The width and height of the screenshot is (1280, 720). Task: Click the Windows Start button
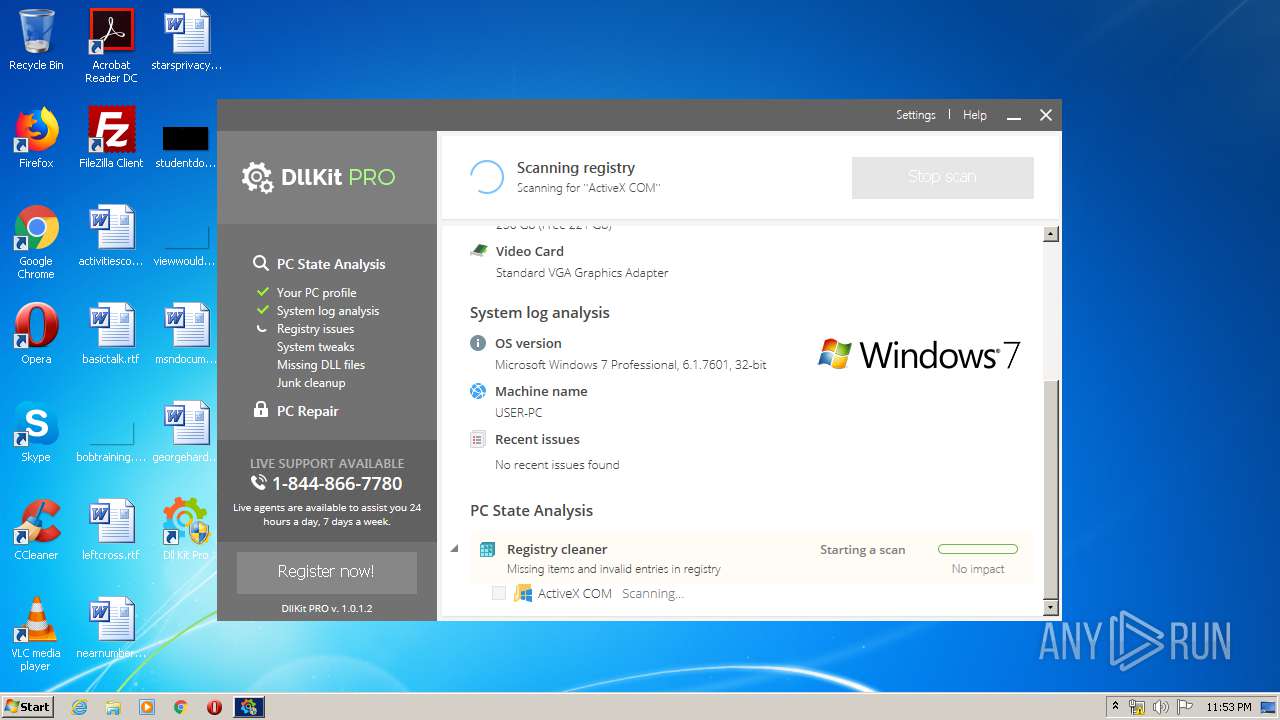coord(28,706)
